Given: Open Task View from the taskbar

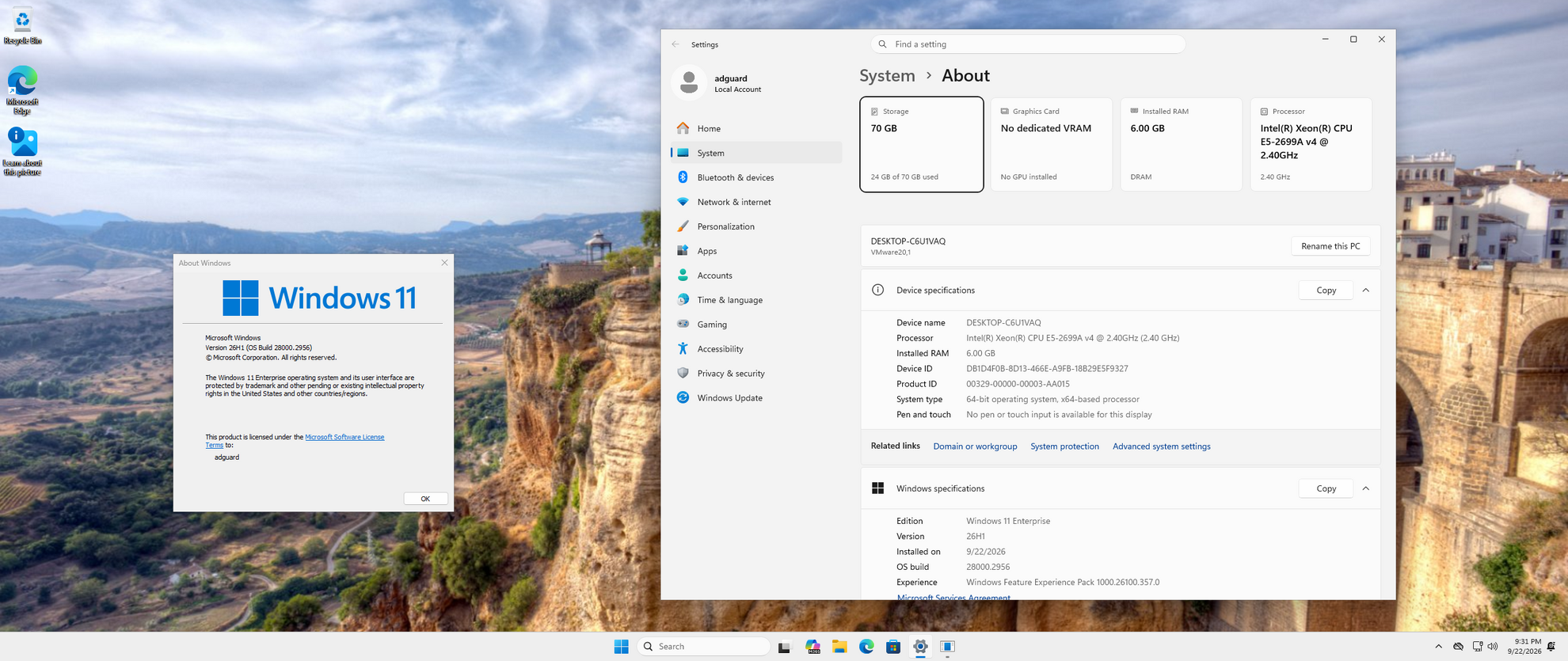Looking at the screenshot, I should click(784, 647).
